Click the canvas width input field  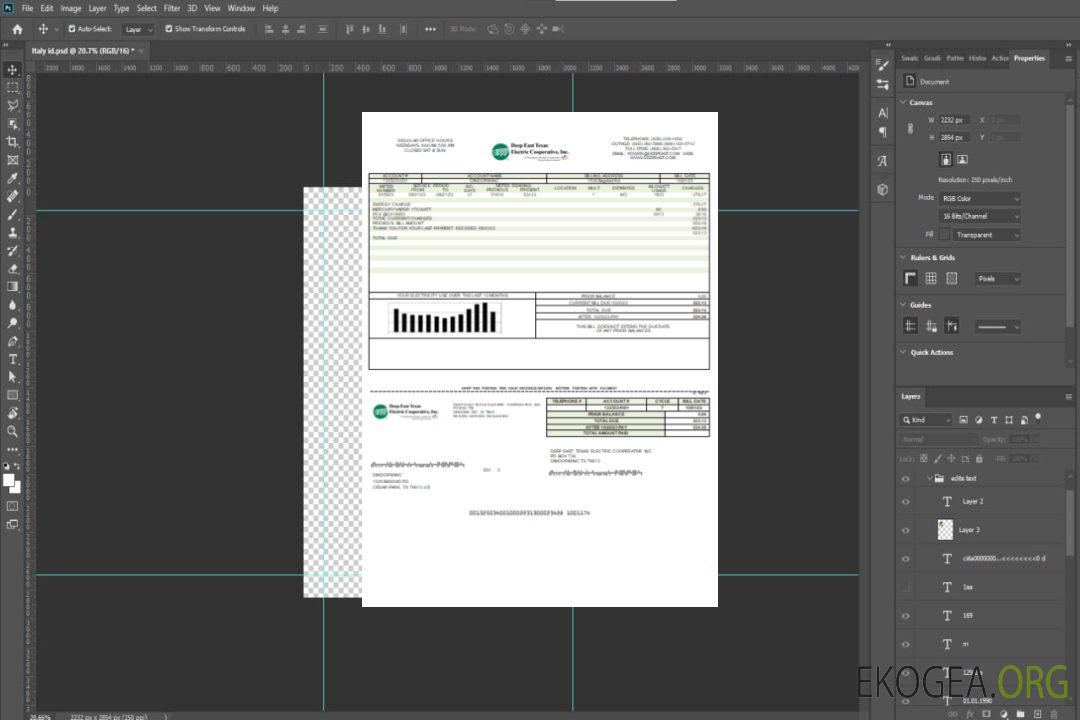pyautogui.click(x=954, y=120)
